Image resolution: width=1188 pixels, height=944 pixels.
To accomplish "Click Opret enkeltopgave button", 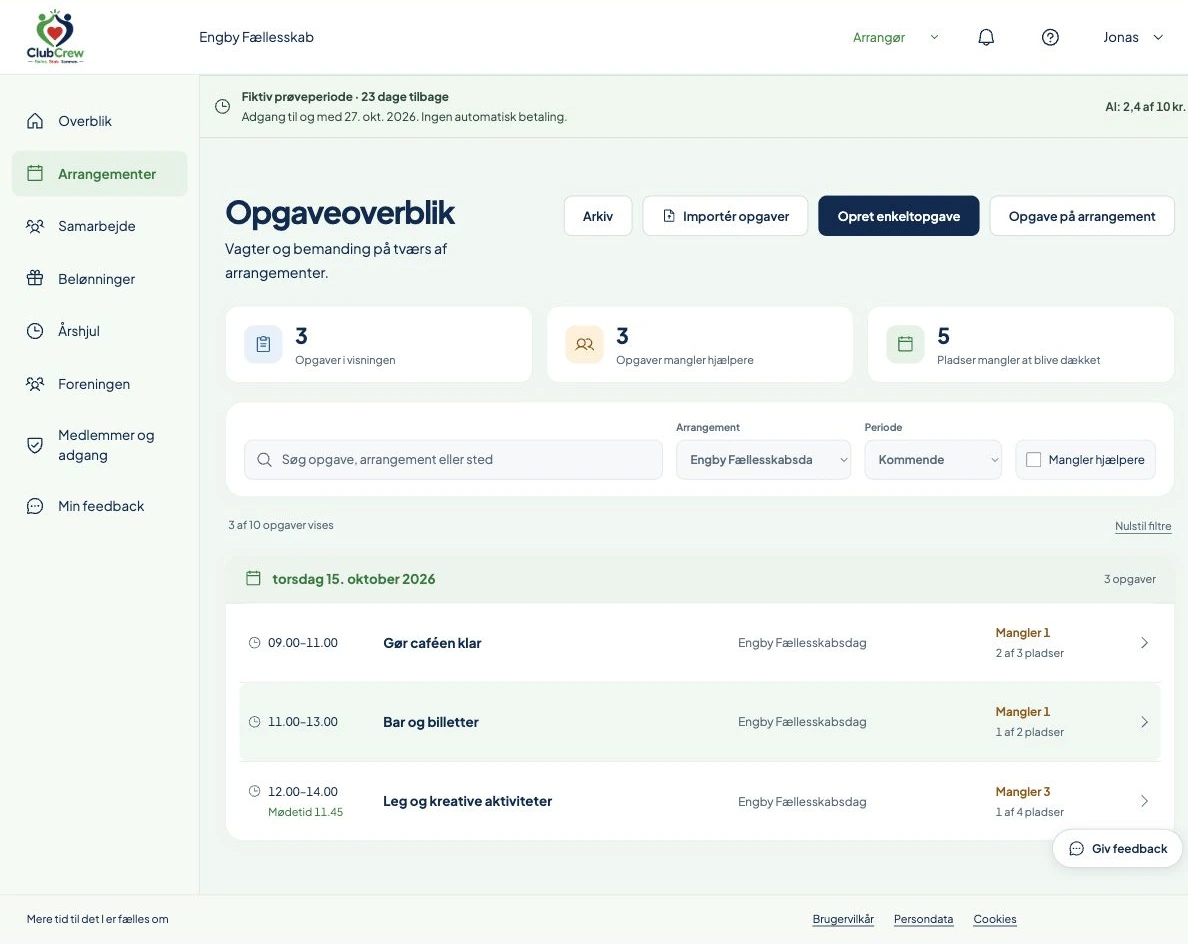I will click(899, 216).
